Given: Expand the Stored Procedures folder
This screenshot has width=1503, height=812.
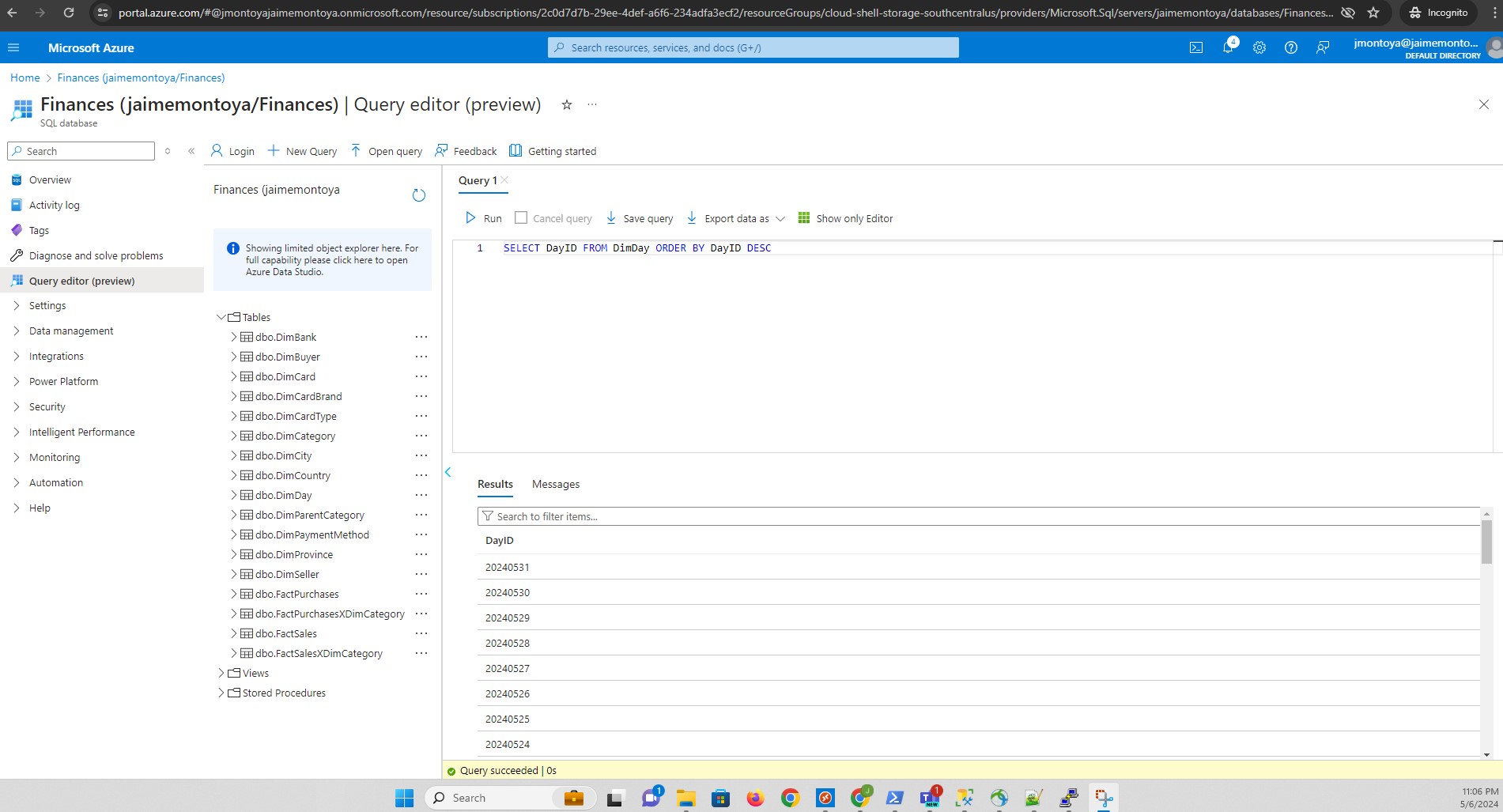Looking at the screenshot, I should (x=221, y=693).
